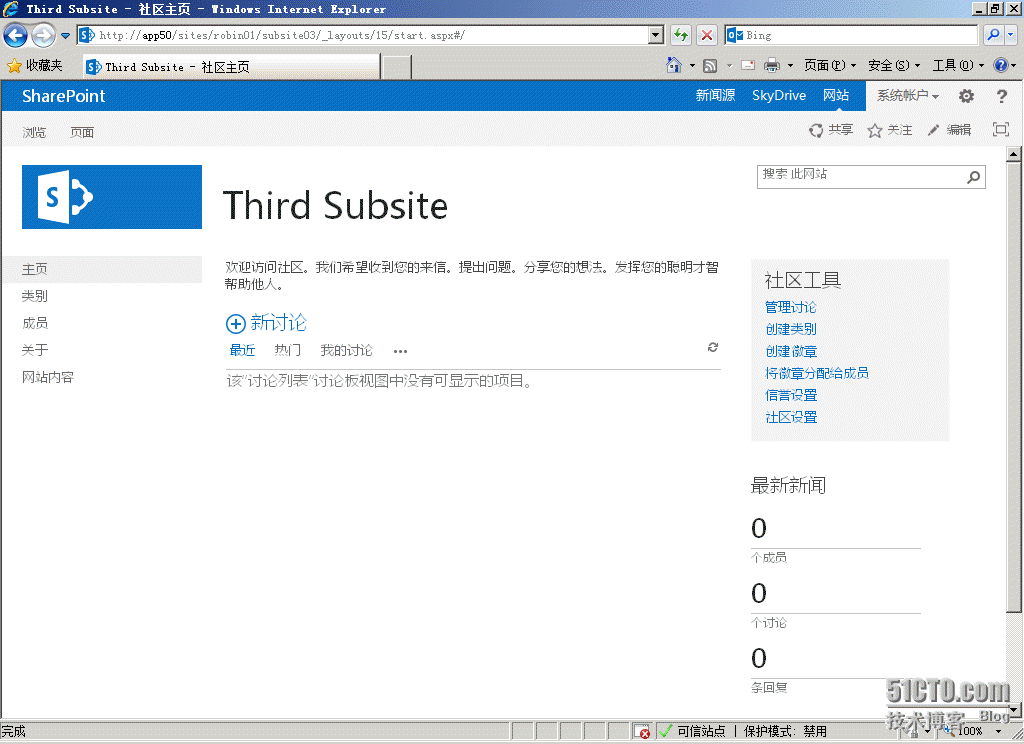Select the Third Subsite browser tab
Screen dimensions: 1024x744
point(232,67)
